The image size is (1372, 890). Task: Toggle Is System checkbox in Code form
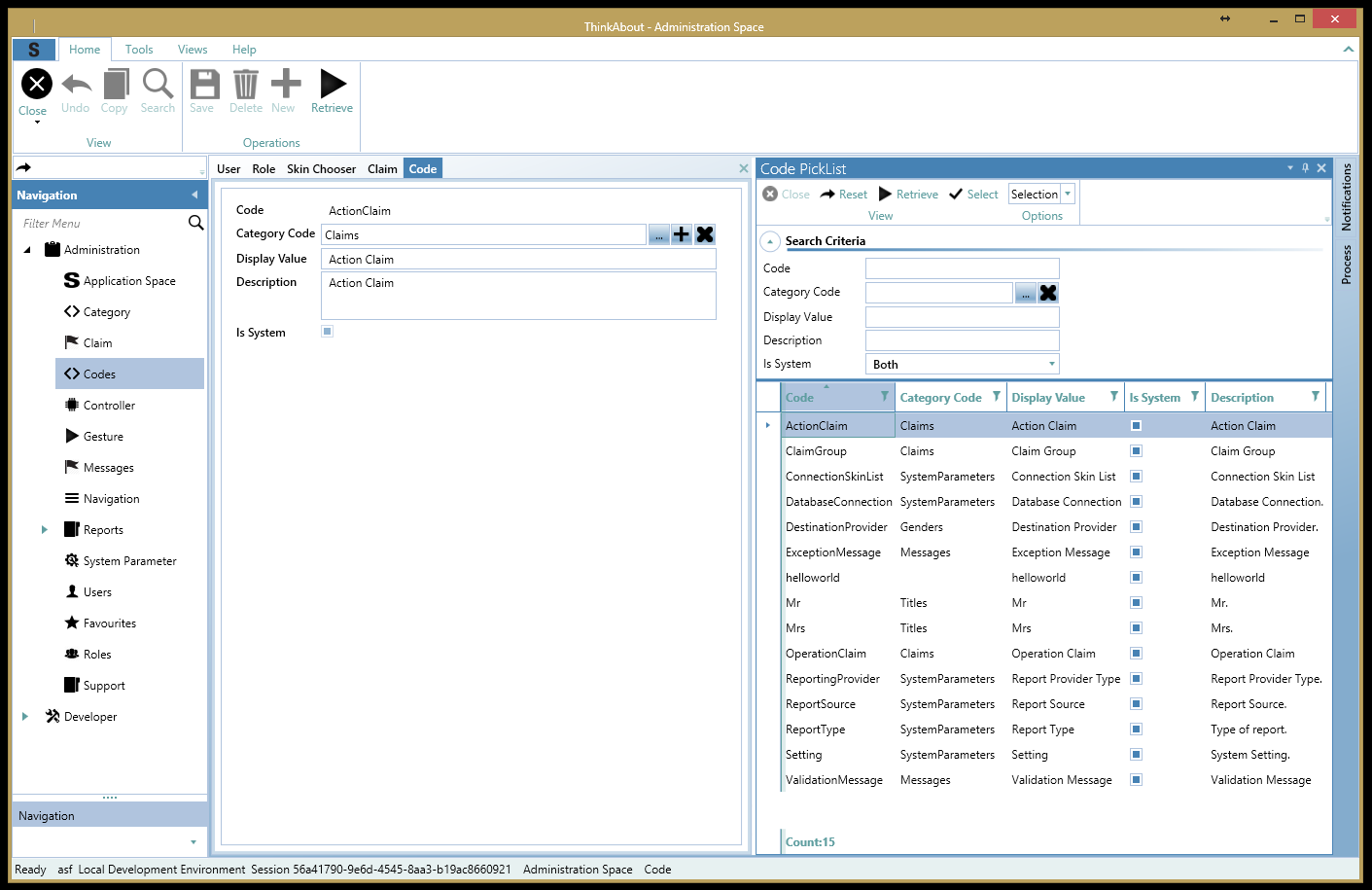coord(328,332)
